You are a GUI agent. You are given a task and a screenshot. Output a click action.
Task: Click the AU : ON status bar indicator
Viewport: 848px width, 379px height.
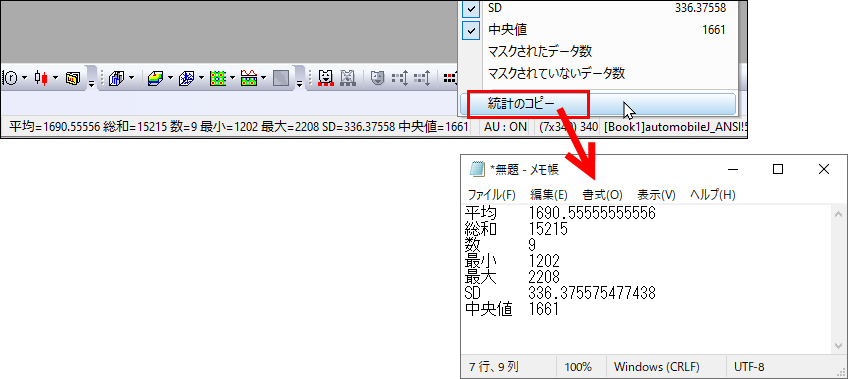pyautogui.click(x=506, y=128)
